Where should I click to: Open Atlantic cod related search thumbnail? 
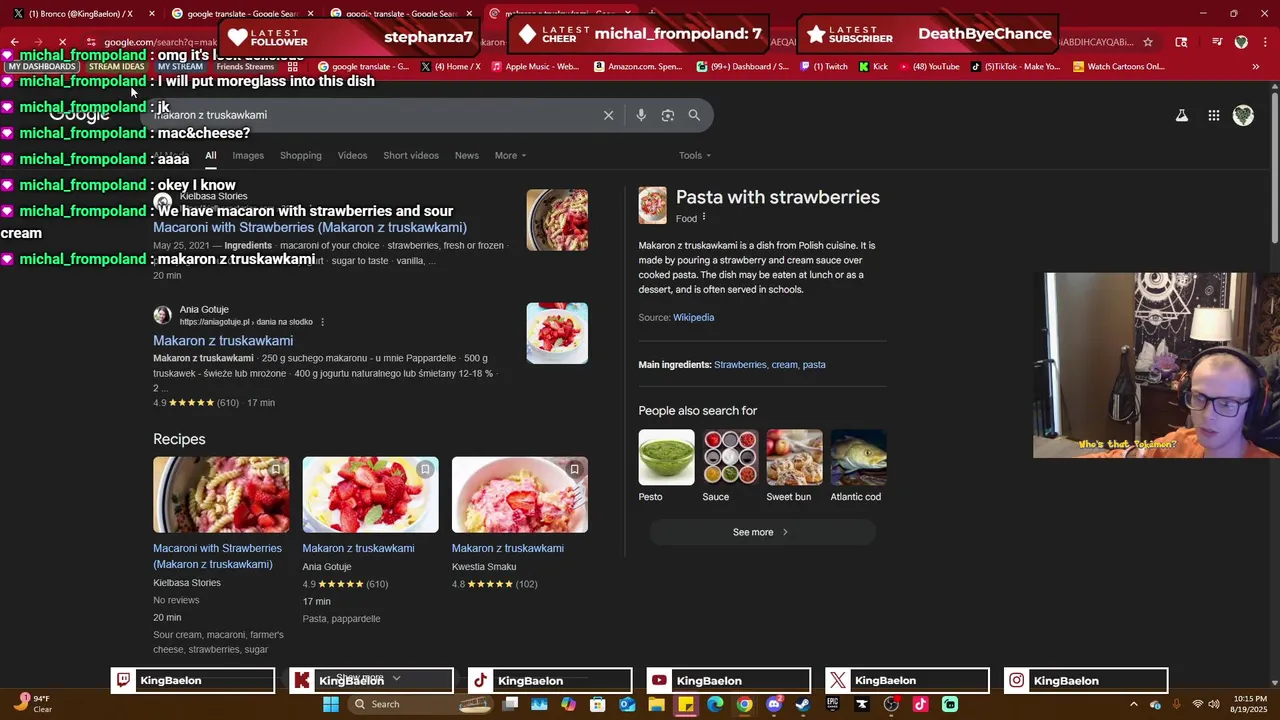click(858, 457)
